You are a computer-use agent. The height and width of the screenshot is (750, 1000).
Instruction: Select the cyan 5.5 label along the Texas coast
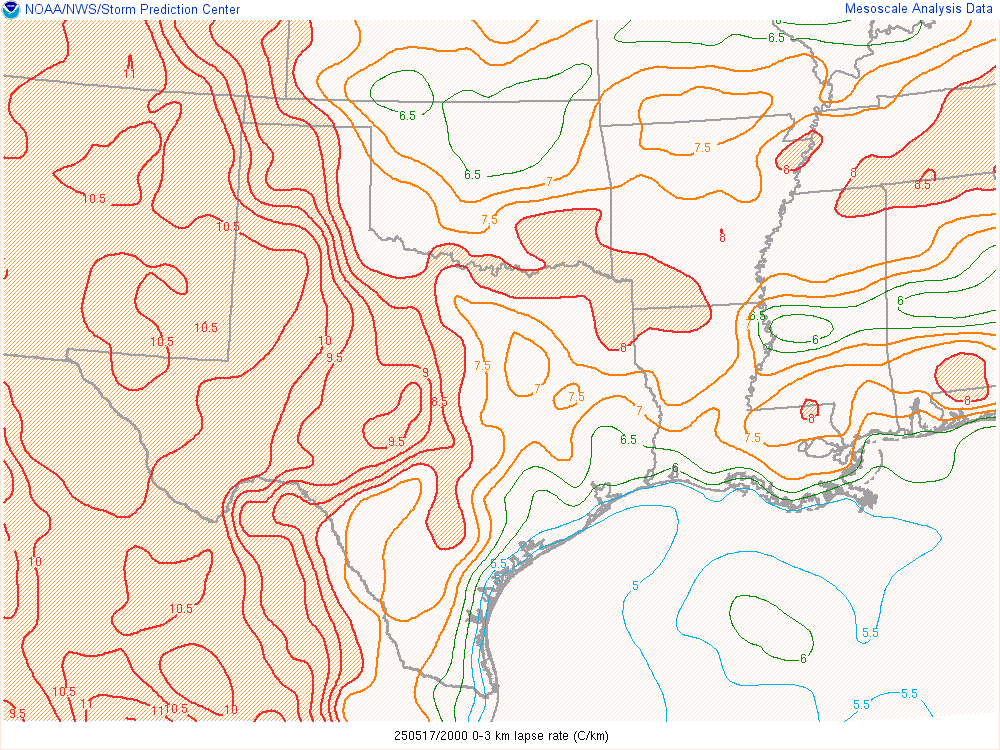[x=498, y=564]
